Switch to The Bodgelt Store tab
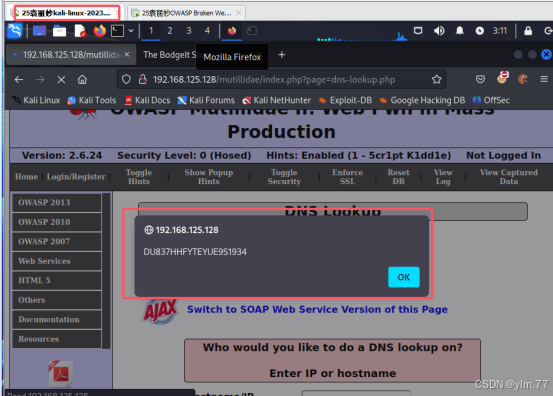Image resolution: width=553 pixels, height=396 pixels. tap(169, 55)
